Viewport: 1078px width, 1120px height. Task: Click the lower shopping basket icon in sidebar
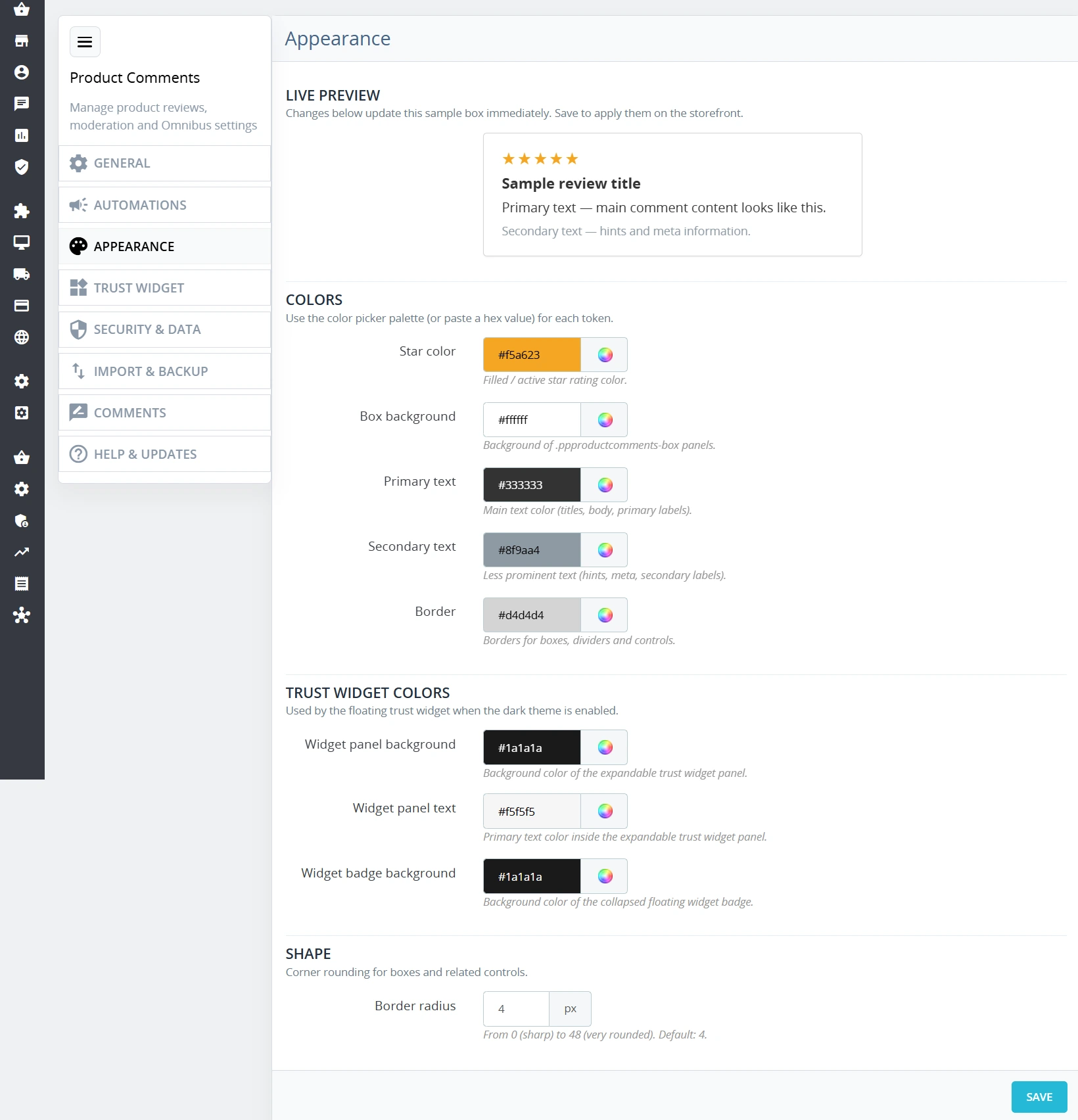click(22, 457)
